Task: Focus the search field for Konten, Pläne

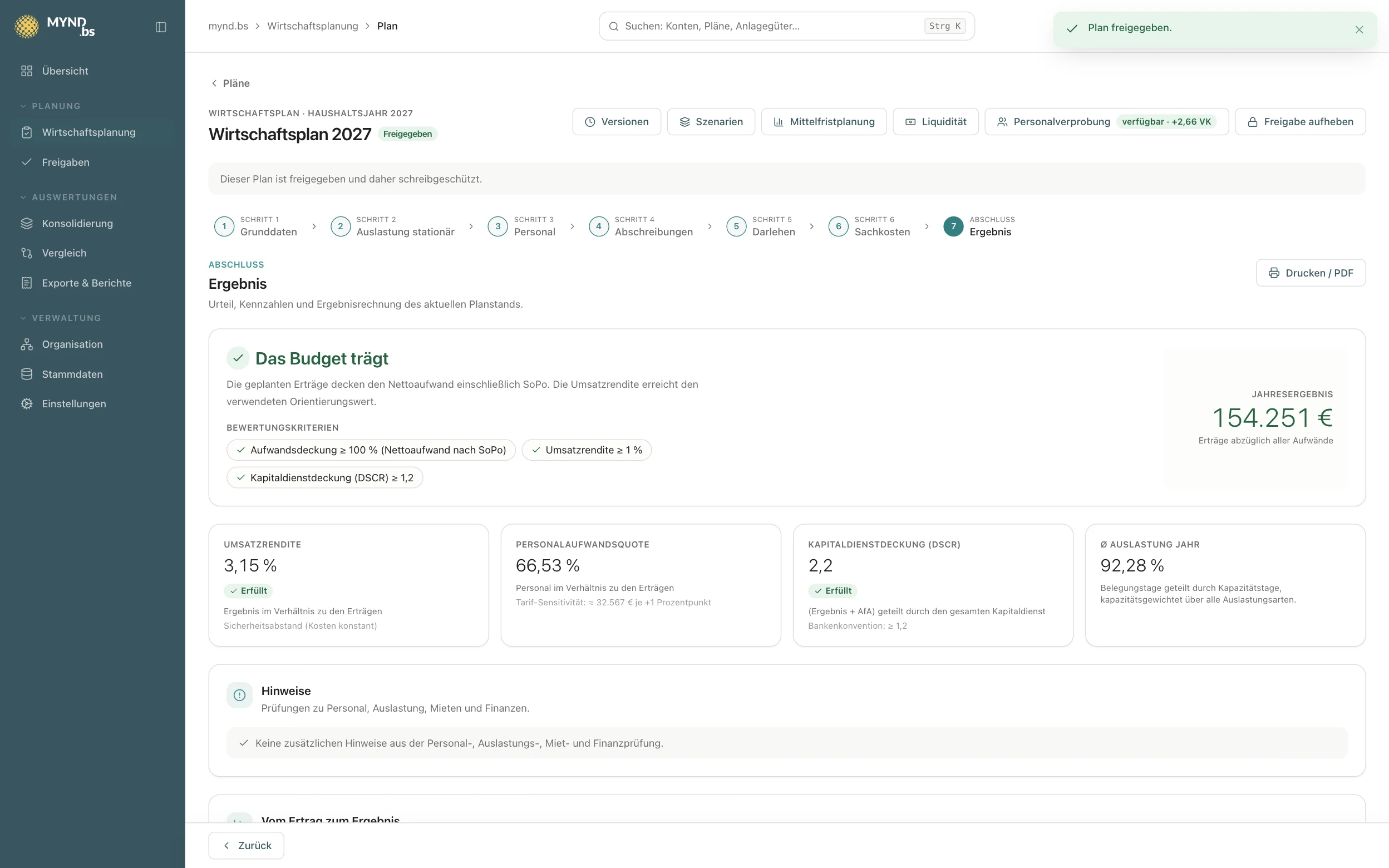Action: [x=787, y=26]
